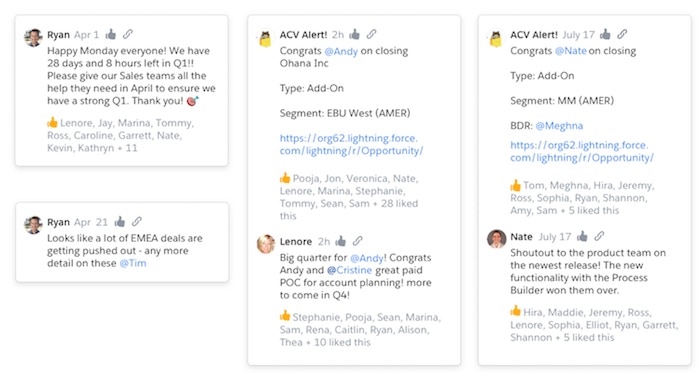Copy link of ACV Alert July 17 post

pyautogui.click(x=622, y=34)
